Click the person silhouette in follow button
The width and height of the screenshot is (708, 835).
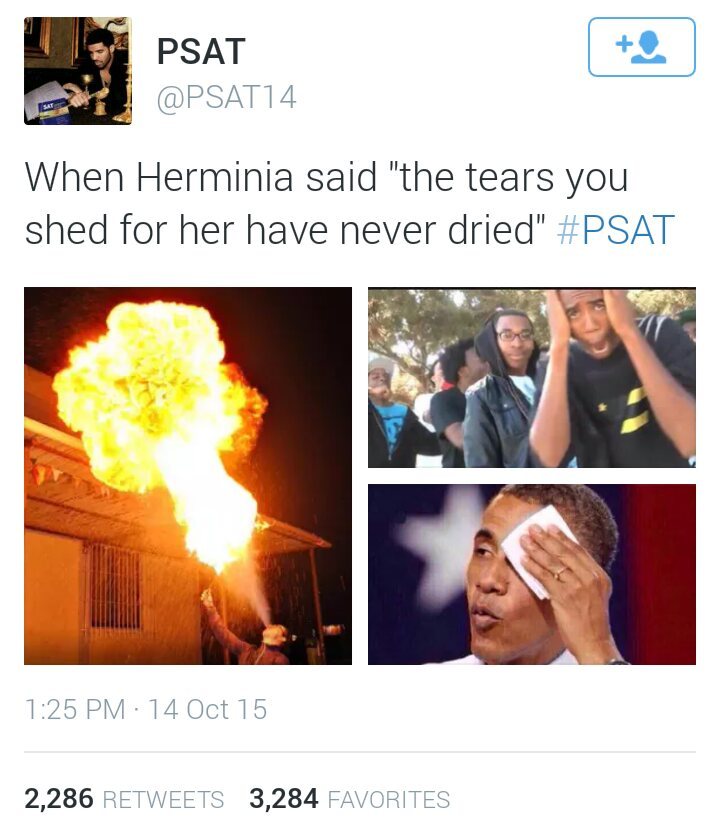pyautogui.click(x=648, y=47)
